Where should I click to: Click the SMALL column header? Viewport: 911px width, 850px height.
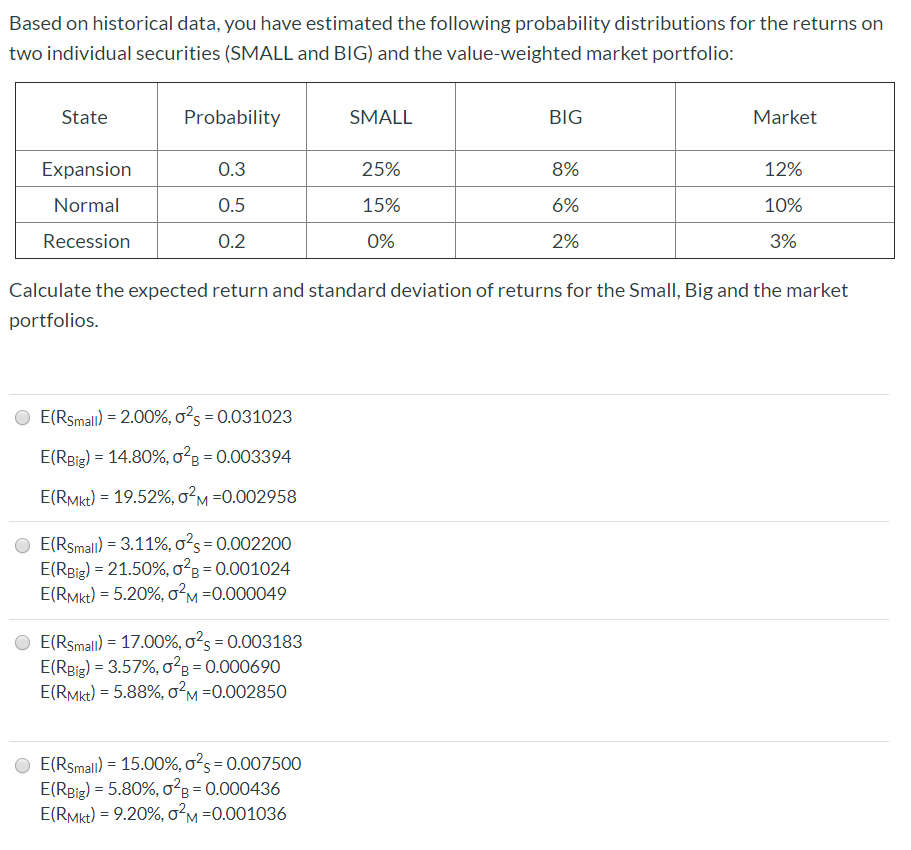380,117
